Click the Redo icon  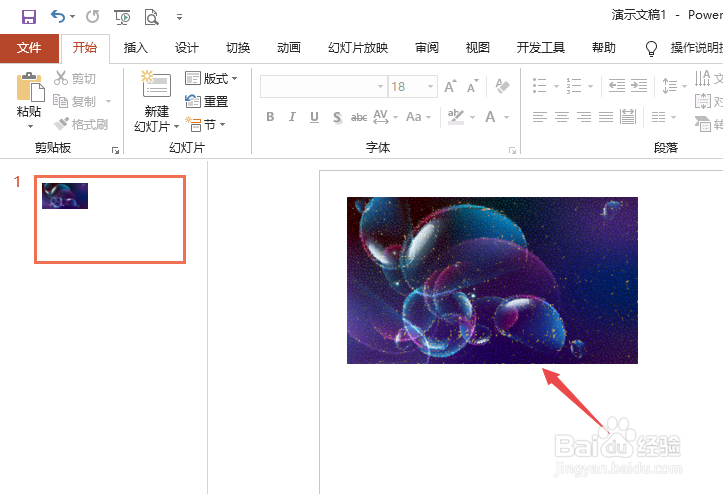[x=93, y=17]
